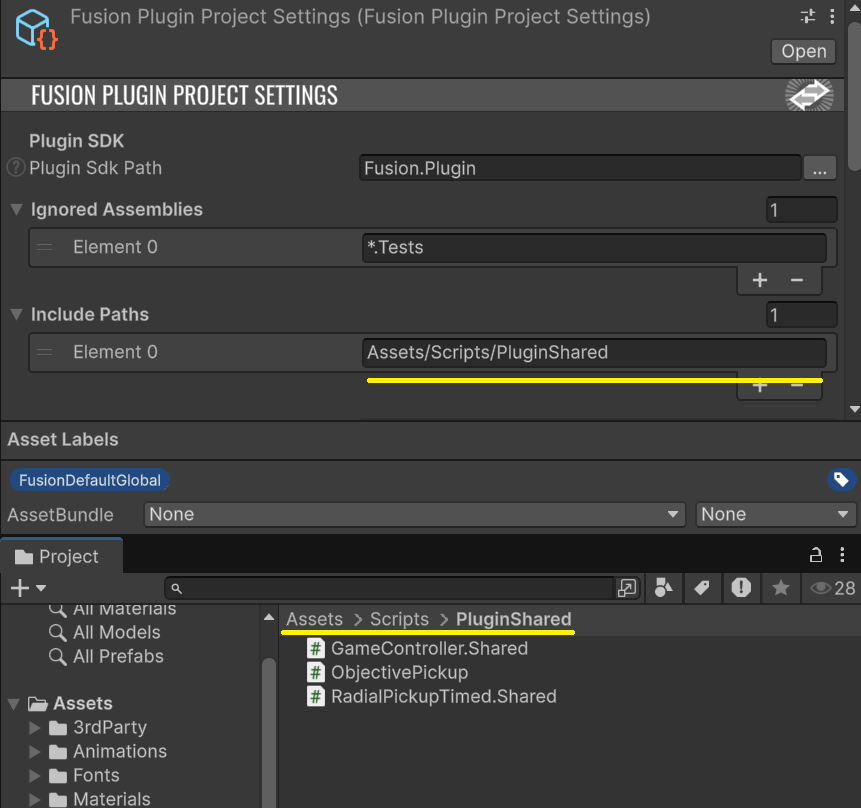Click the favorites star icon
861x808 pixels.
click(x=780, y=588)
